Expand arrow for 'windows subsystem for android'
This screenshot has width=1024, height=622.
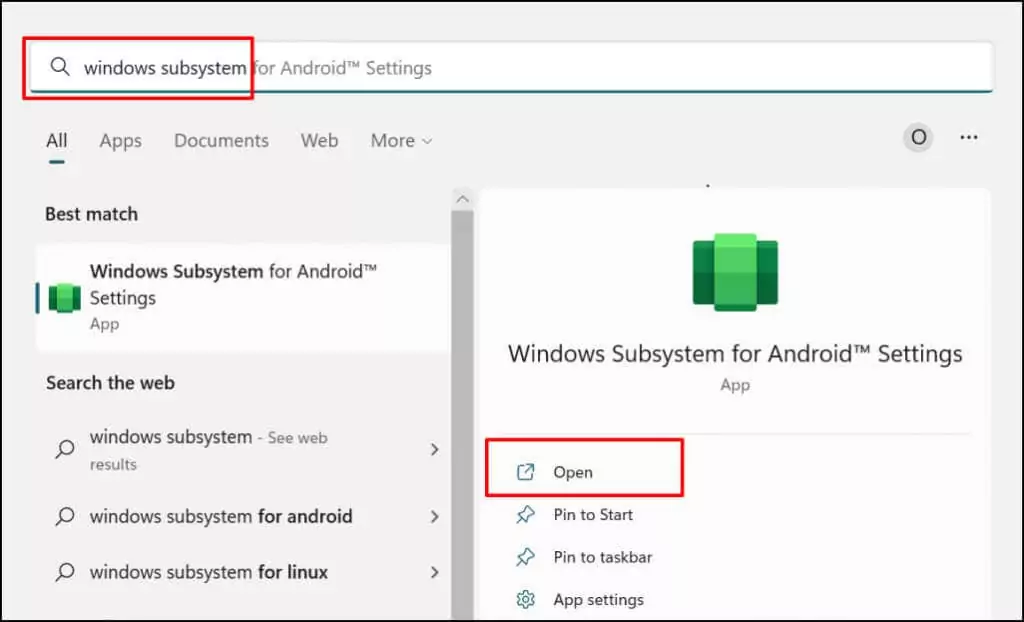[434, 516]
